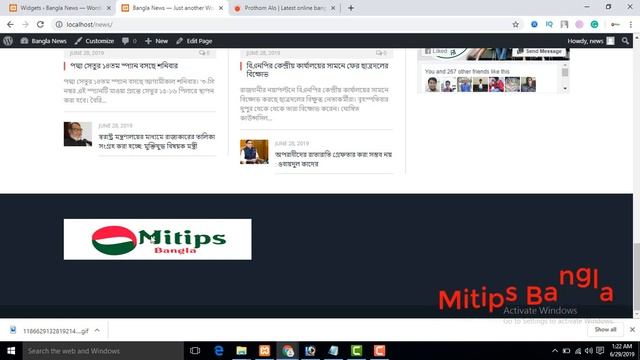Open the purple profile avatar in Chrome
Viewport: 640px width, 360px height.
[x=579, y=24]
